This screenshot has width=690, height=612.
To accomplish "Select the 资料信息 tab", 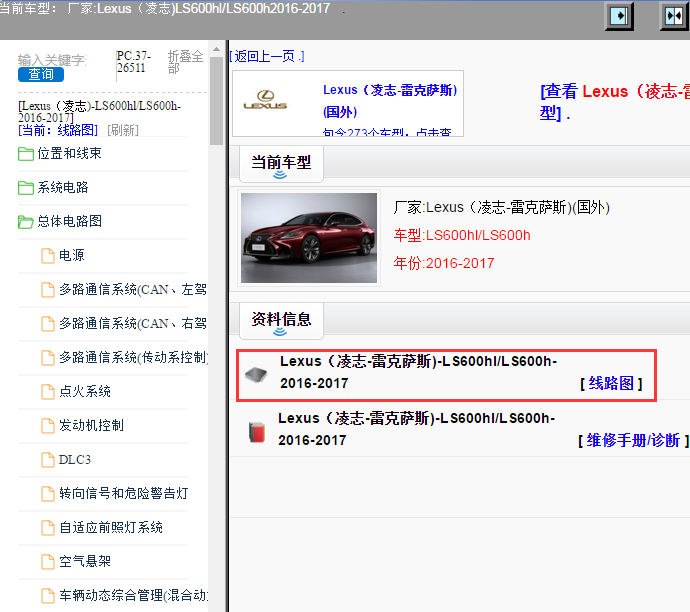I will click(281, 321).
